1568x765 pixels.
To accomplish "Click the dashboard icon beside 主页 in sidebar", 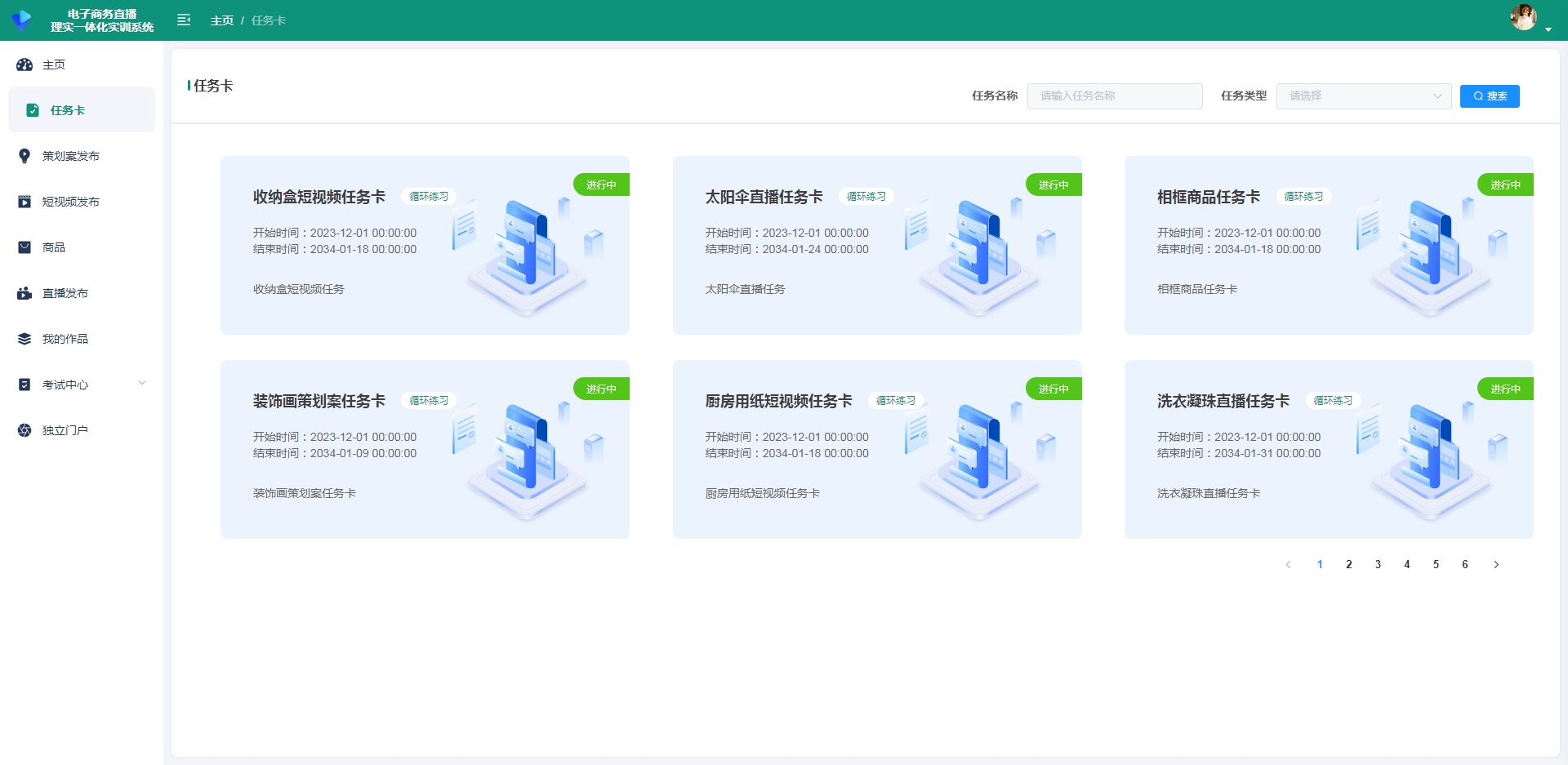I will click(x=24, y=64).
